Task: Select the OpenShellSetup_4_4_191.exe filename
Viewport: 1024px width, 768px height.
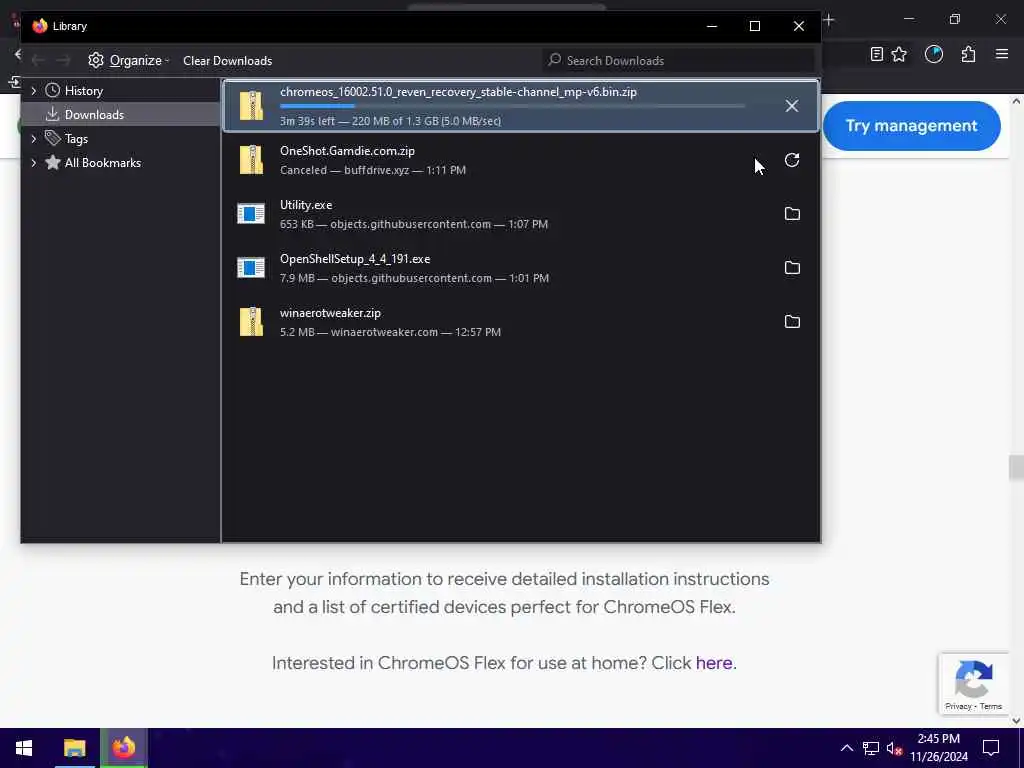Action: (355, 259)
